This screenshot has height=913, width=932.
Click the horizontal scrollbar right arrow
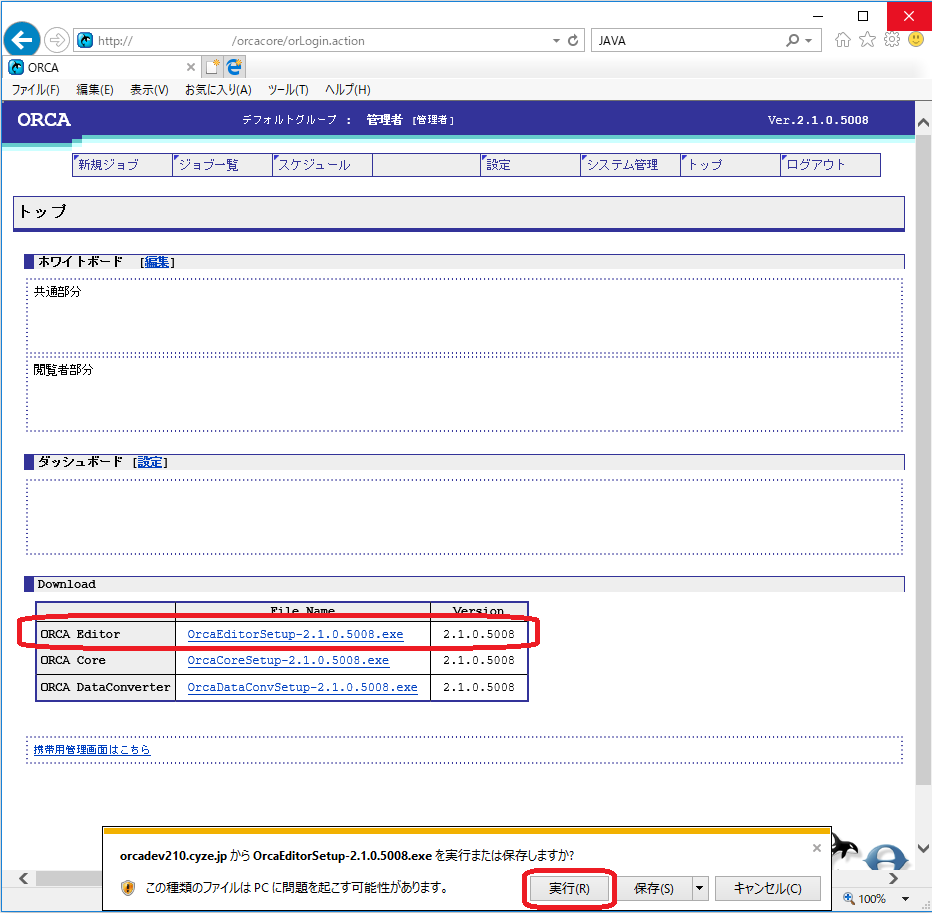pyautogui.click(x=893, y=878)
